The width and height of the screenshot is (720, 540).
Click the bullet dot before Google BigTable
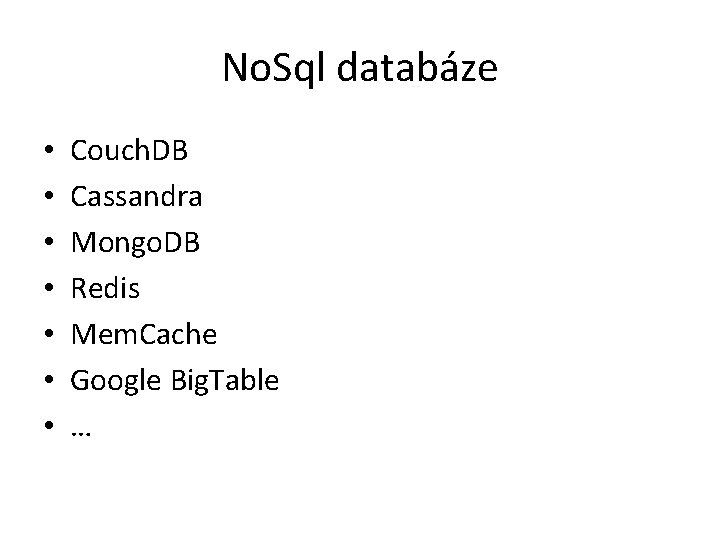(49, 379)
